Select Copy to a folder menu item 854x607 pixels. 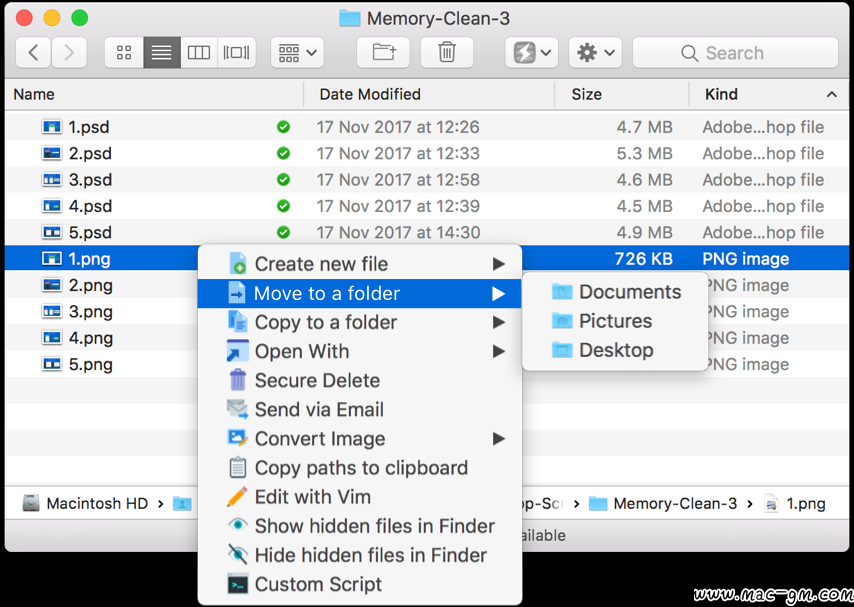pos(325,322)
